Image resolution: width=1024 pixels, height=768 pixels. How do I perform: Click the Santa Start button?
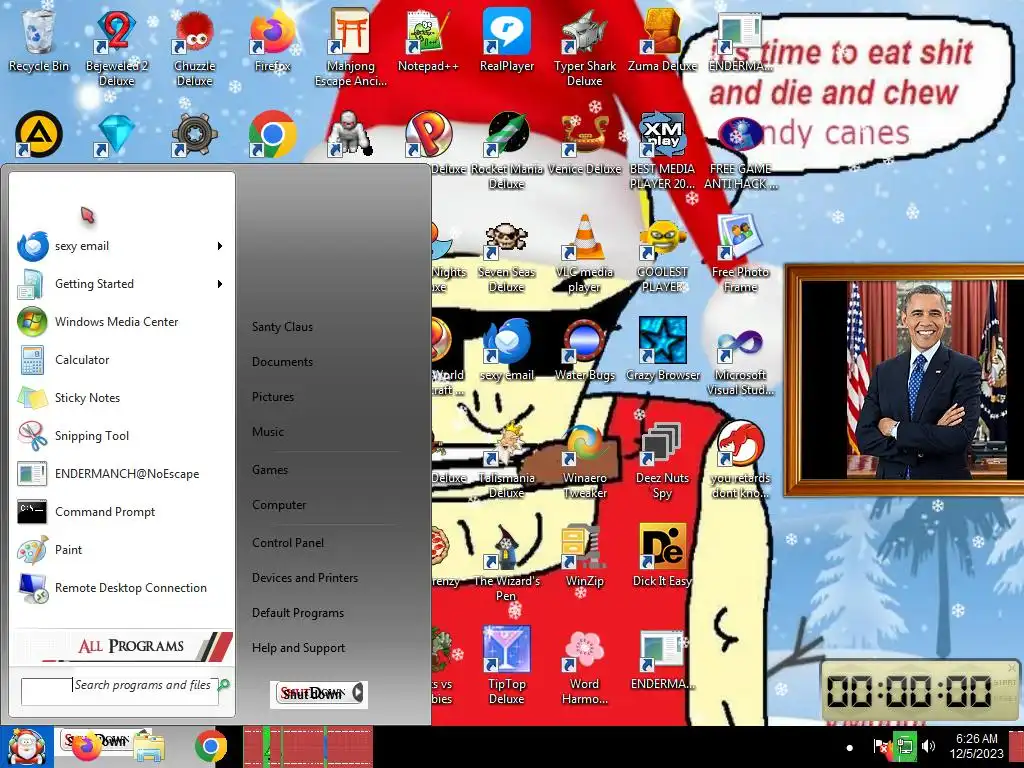point(26,747)
